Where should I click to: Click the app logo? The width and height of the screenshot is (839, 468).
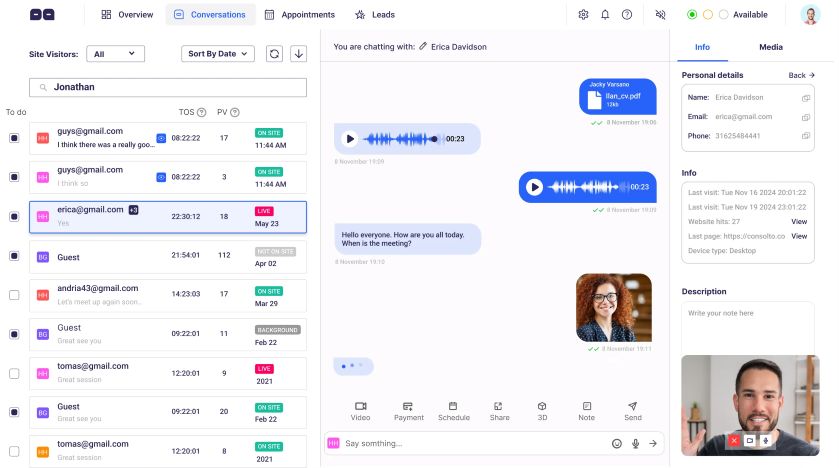(x=42, y=14)
